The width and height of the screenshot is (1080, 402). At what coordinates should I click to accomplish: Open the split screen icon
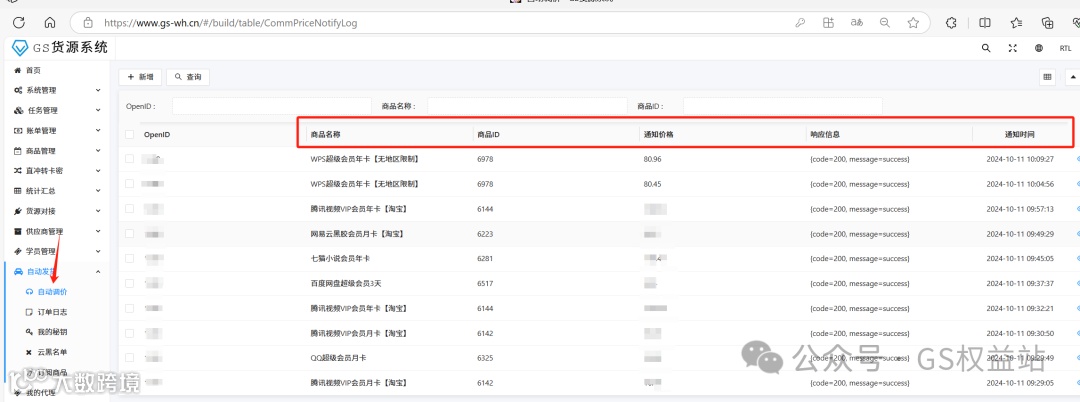tap(985, 23)
